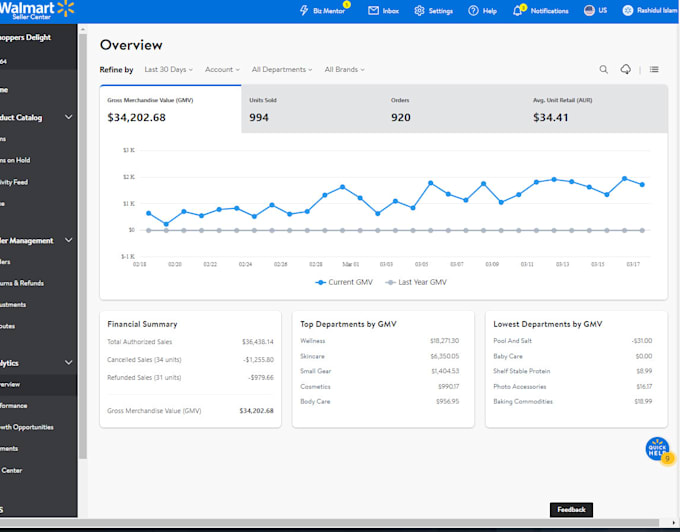Click the Shelf Stable Protein row
680x532 pixels.
(572, 371)
